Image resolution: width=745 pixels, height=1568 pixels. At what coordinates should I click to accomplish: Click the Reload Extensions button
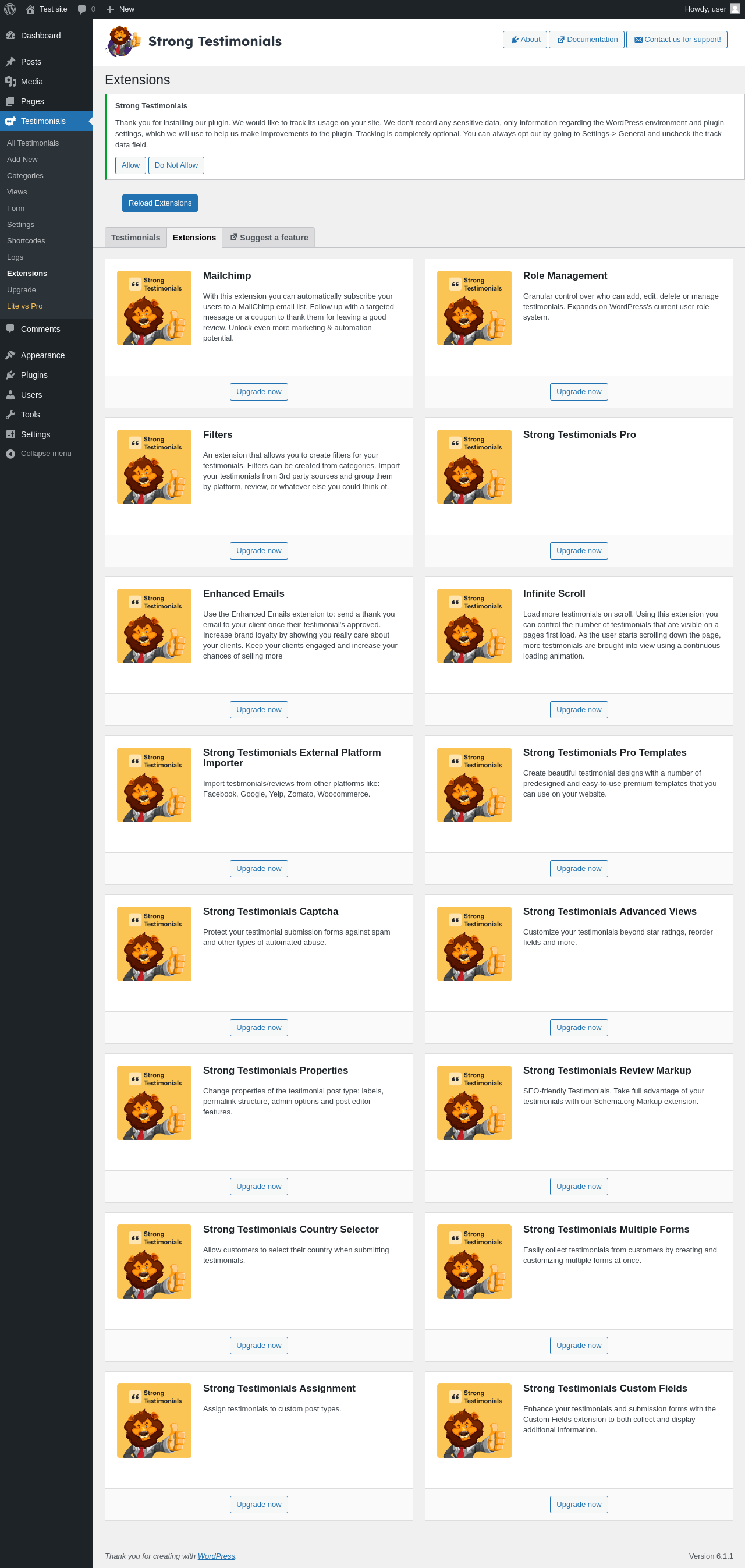pos(160,203)
